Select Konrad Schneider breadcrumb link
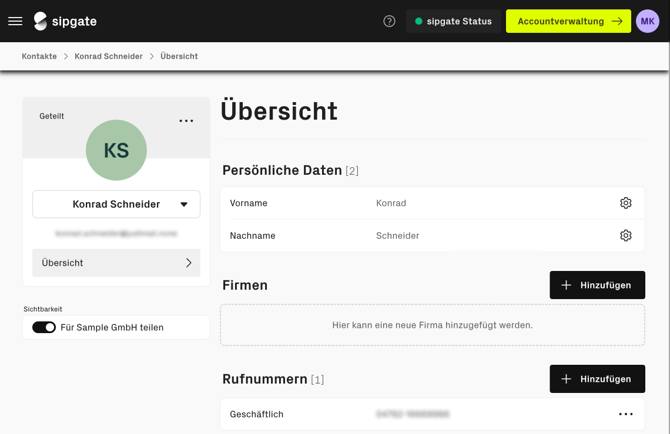Viewport: 670px width, 434px height. [x=108, y=56]
